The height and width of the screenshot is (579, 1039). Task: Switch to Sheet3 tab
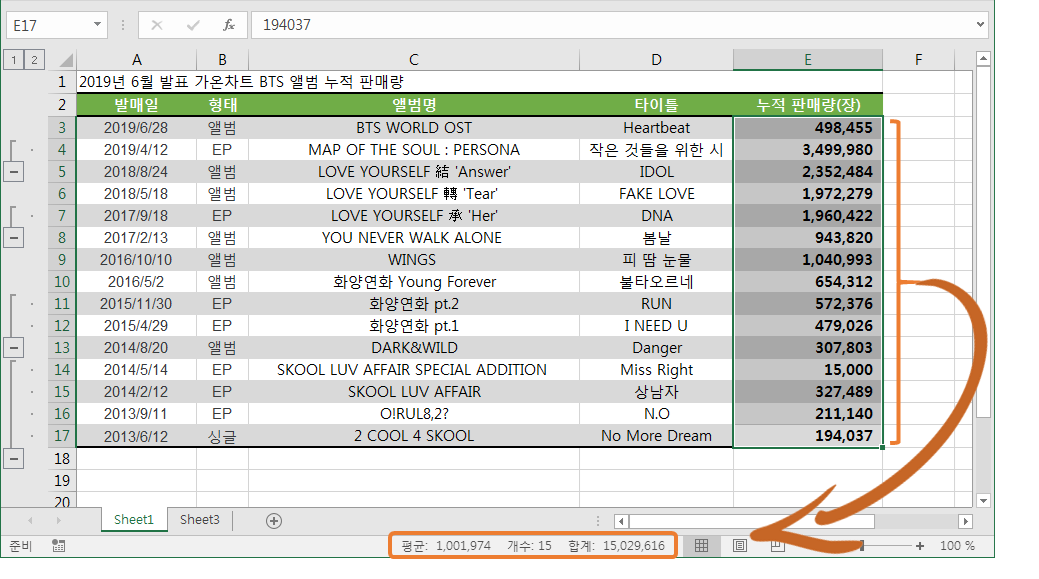point(199,520)
